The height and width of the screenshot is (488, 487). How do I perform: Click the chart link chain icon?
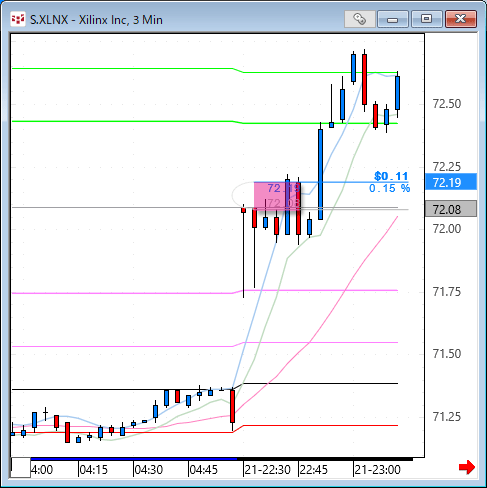coord(359,19)
